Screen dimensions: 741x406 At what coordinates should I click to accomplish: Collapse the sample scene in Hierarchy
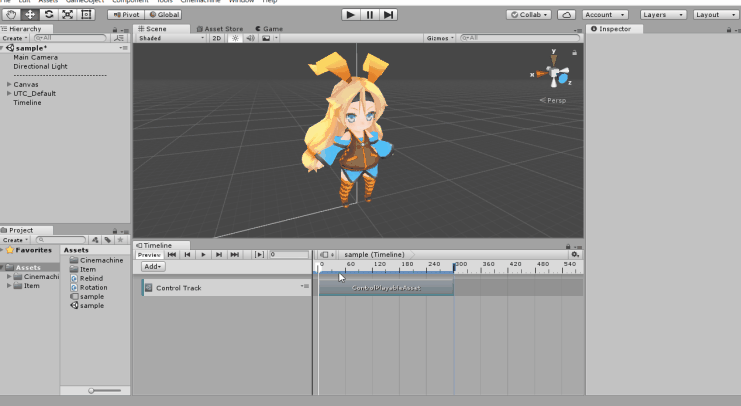click(3, 48)
